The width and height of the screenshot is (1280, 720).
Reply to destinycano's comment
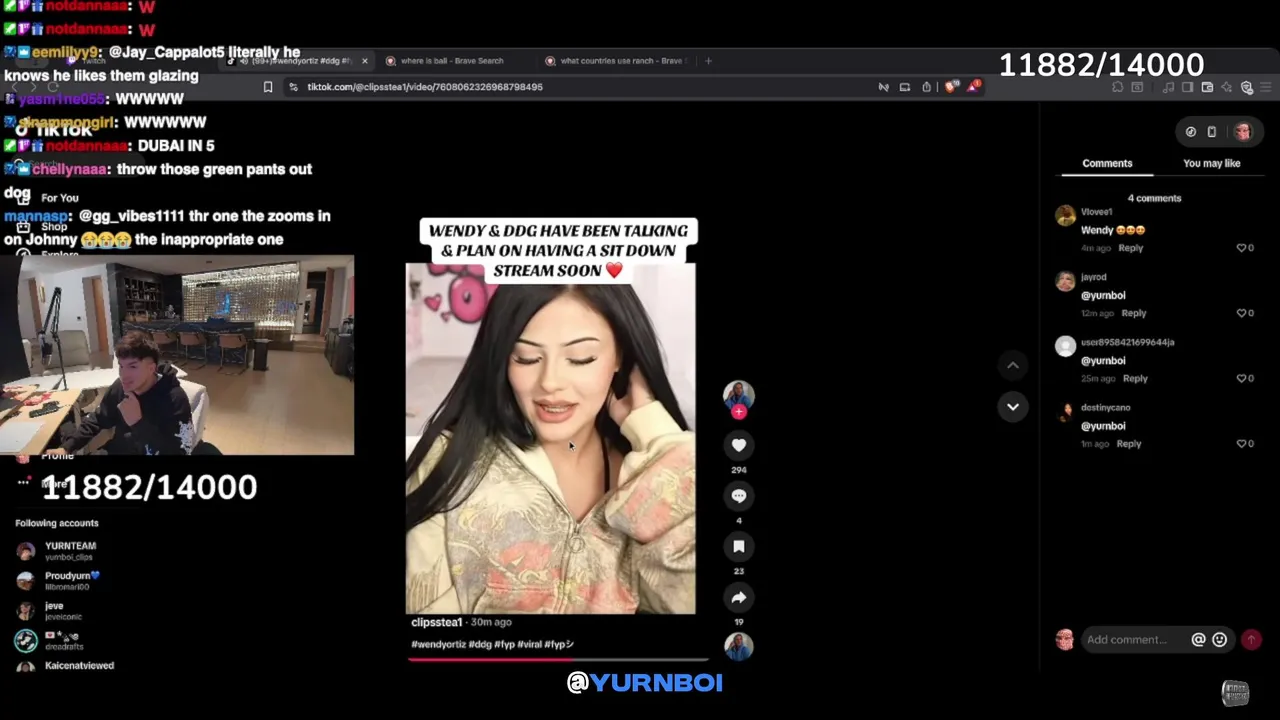pyautogui.click(x=1128, y=444)
